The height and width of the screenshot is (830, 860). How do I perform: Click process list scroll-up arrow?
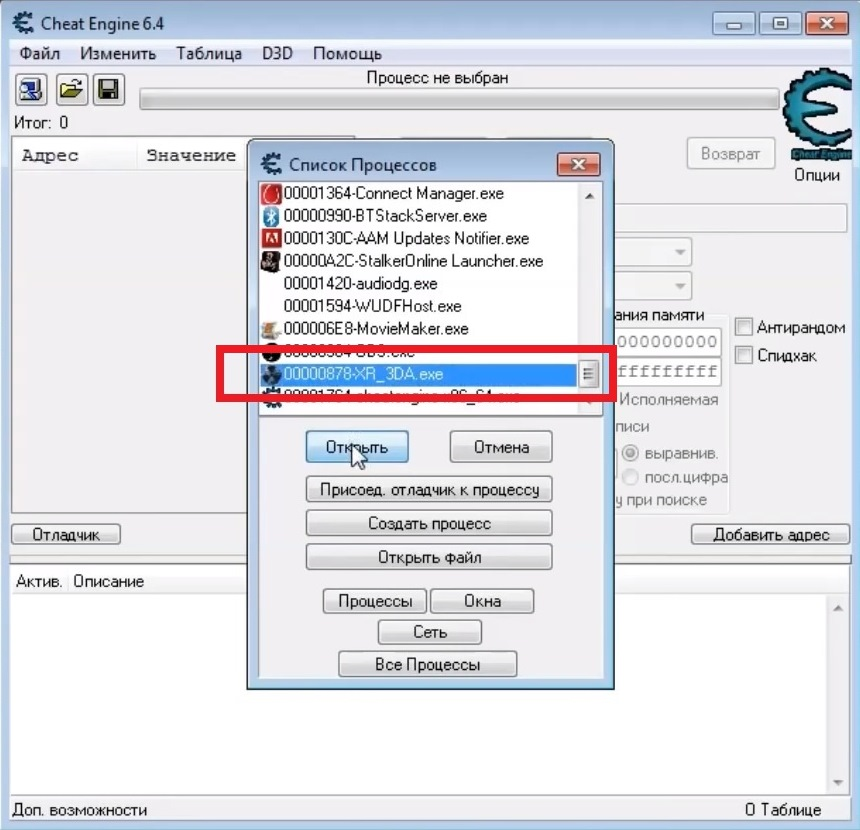click(x=590, y=196)
